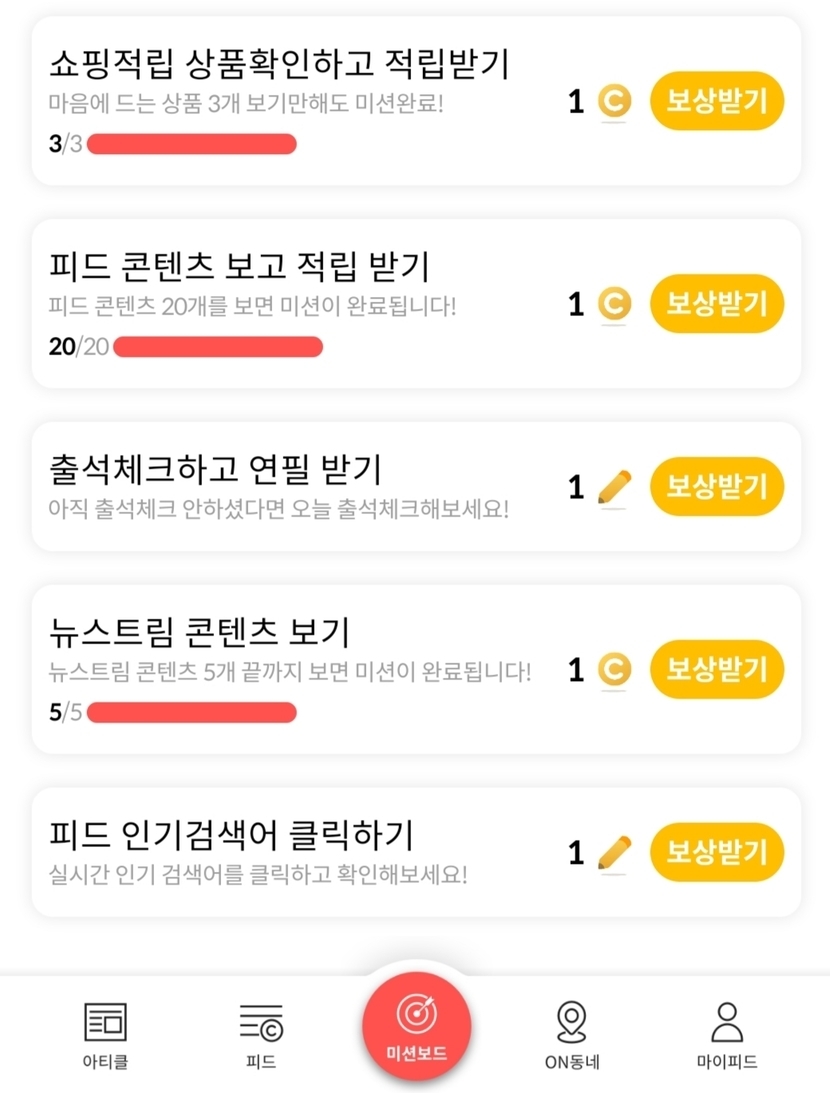Click the 5/5 red progress bar

(x=192, y=712)
